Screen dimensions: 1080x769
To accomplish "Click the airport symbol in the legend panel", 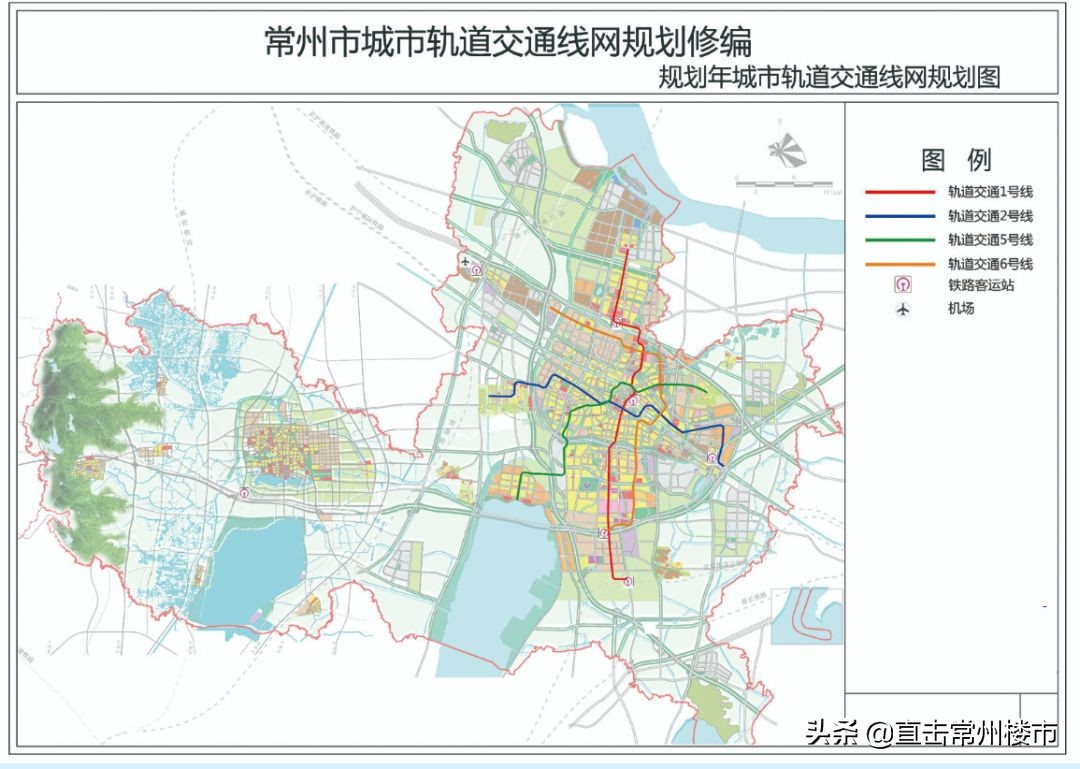I will click(903, 309).
